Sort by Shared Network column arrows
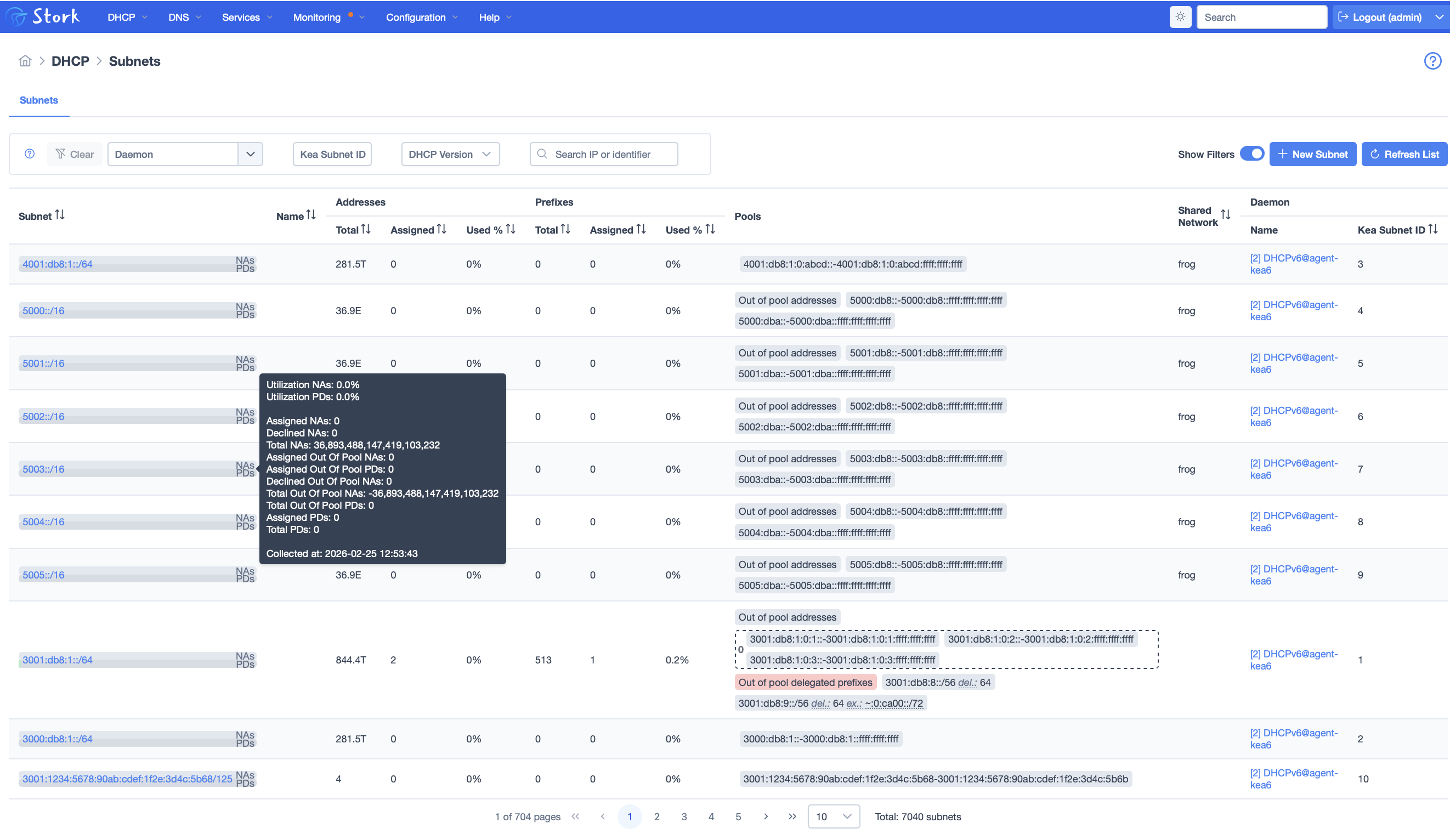Screen dimensions: 1450x840 pos(1226,215)
